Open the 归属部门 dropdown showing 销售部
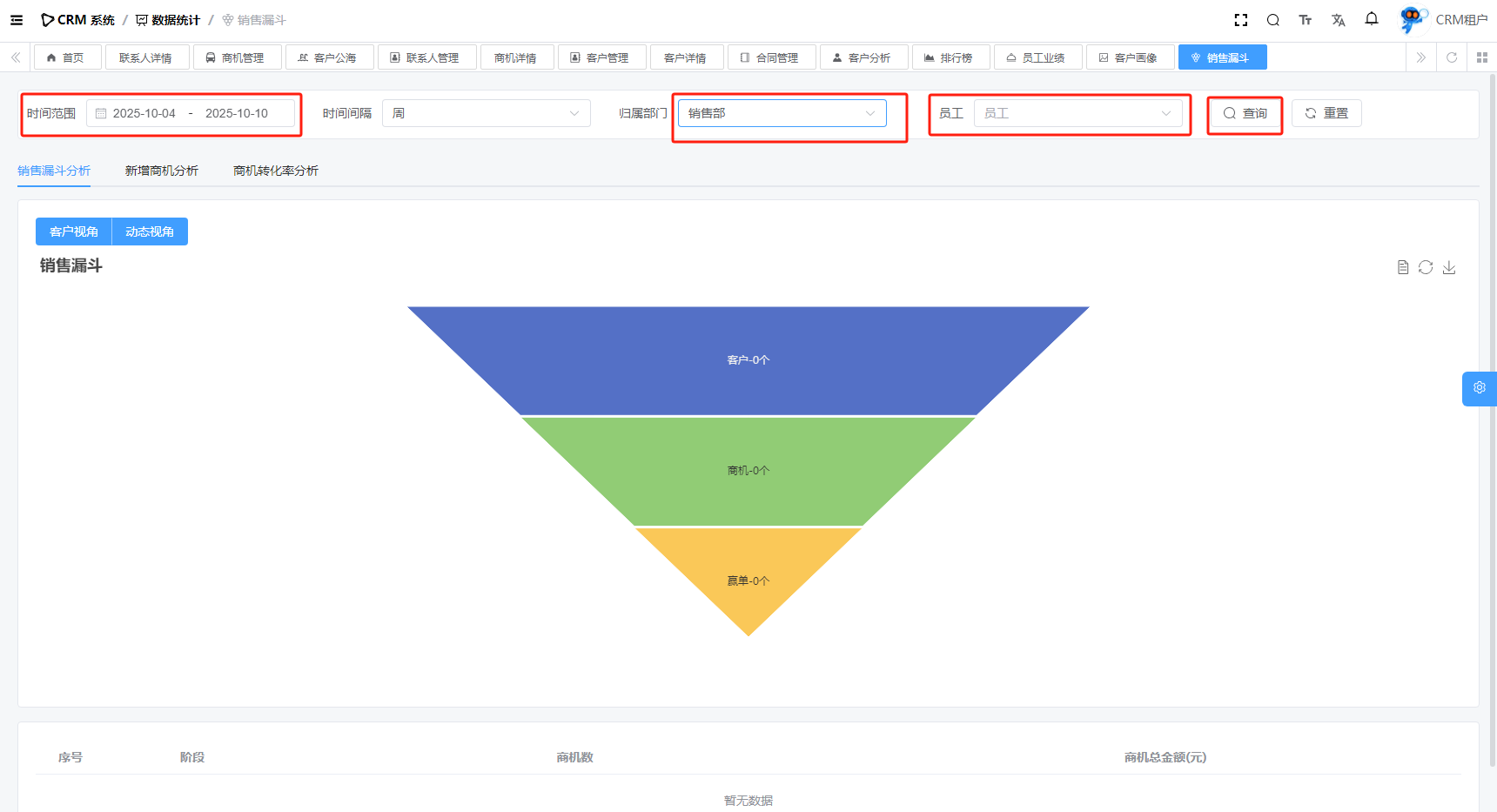1497x812 pixels. 782,113
